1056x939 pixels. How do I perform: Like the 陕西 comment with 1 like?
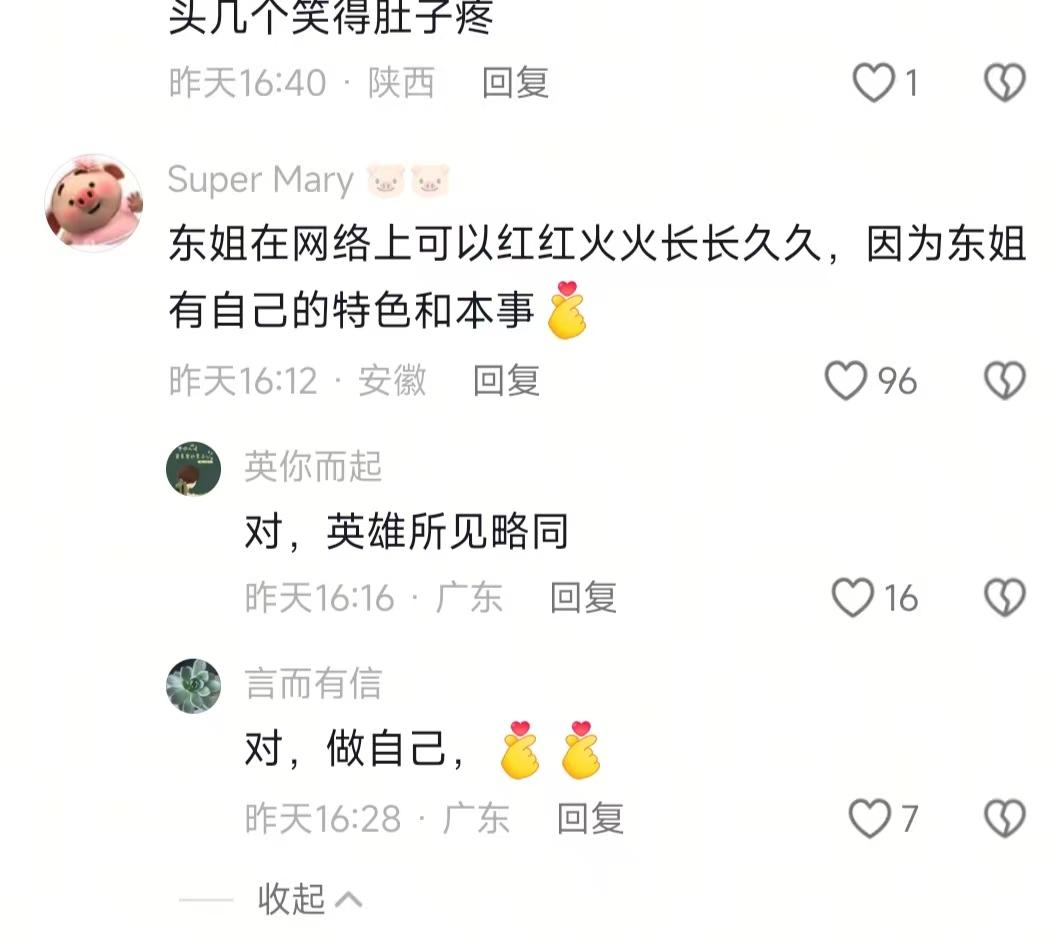click(873, 83)
